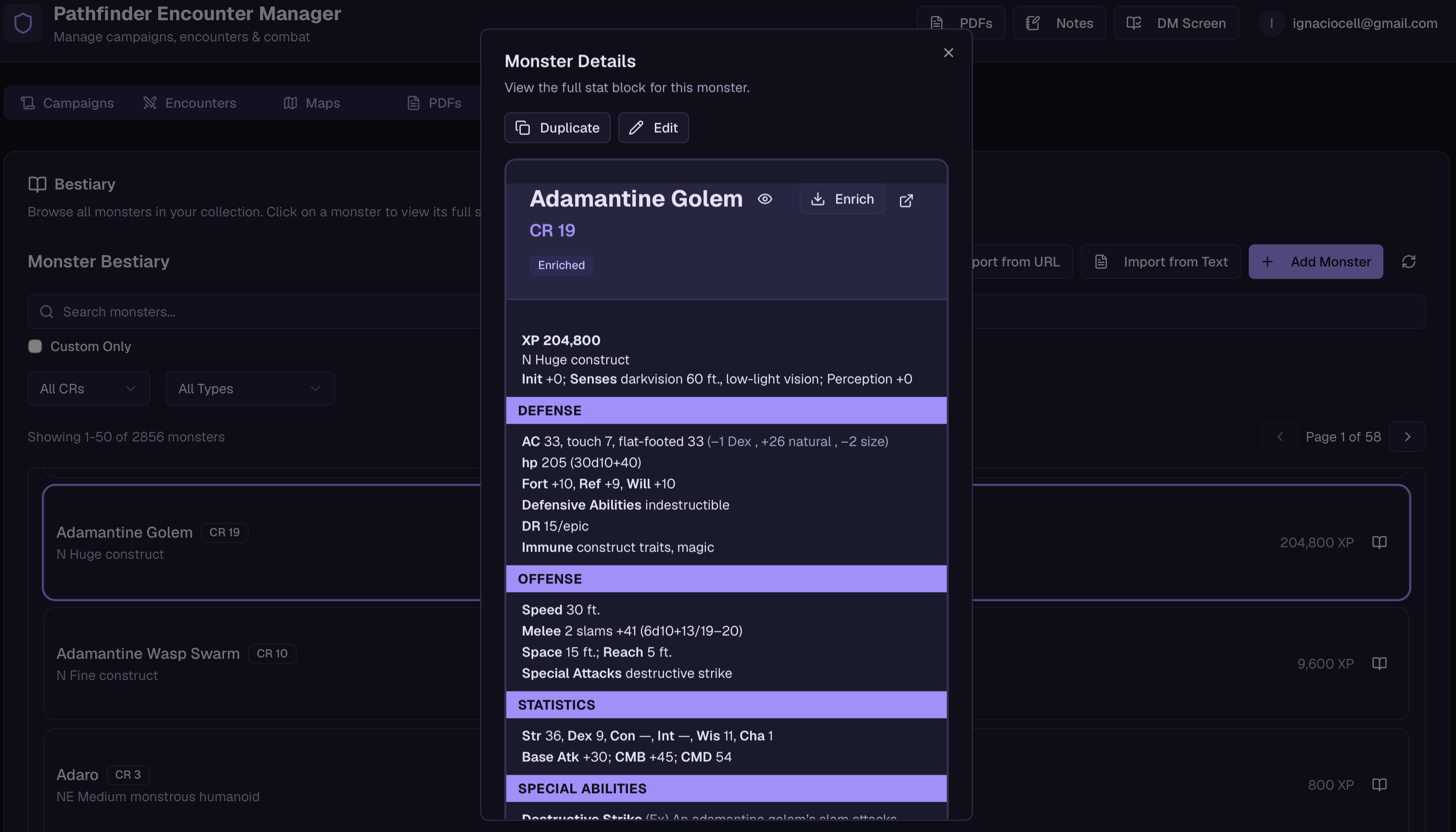Screen dimensions: 1456x832
Task: Click the OFFENSE section header
Action: [x=727, y=579]
